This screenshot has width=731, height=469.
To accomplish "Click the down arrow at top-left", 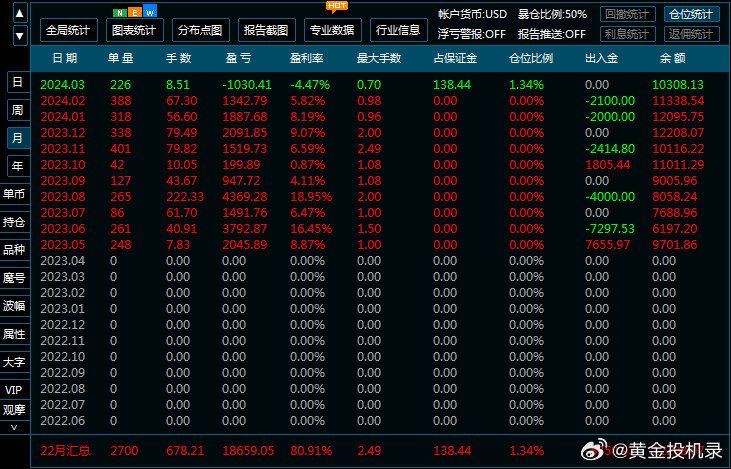I will point(19,37).
